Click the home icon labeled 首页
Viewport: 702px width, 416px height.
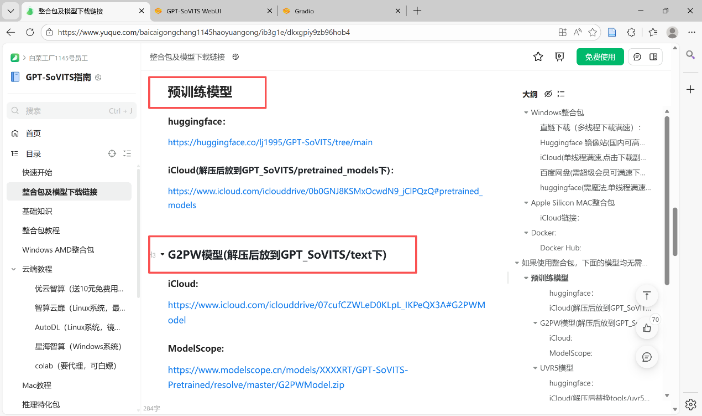[x=32, y=133]
